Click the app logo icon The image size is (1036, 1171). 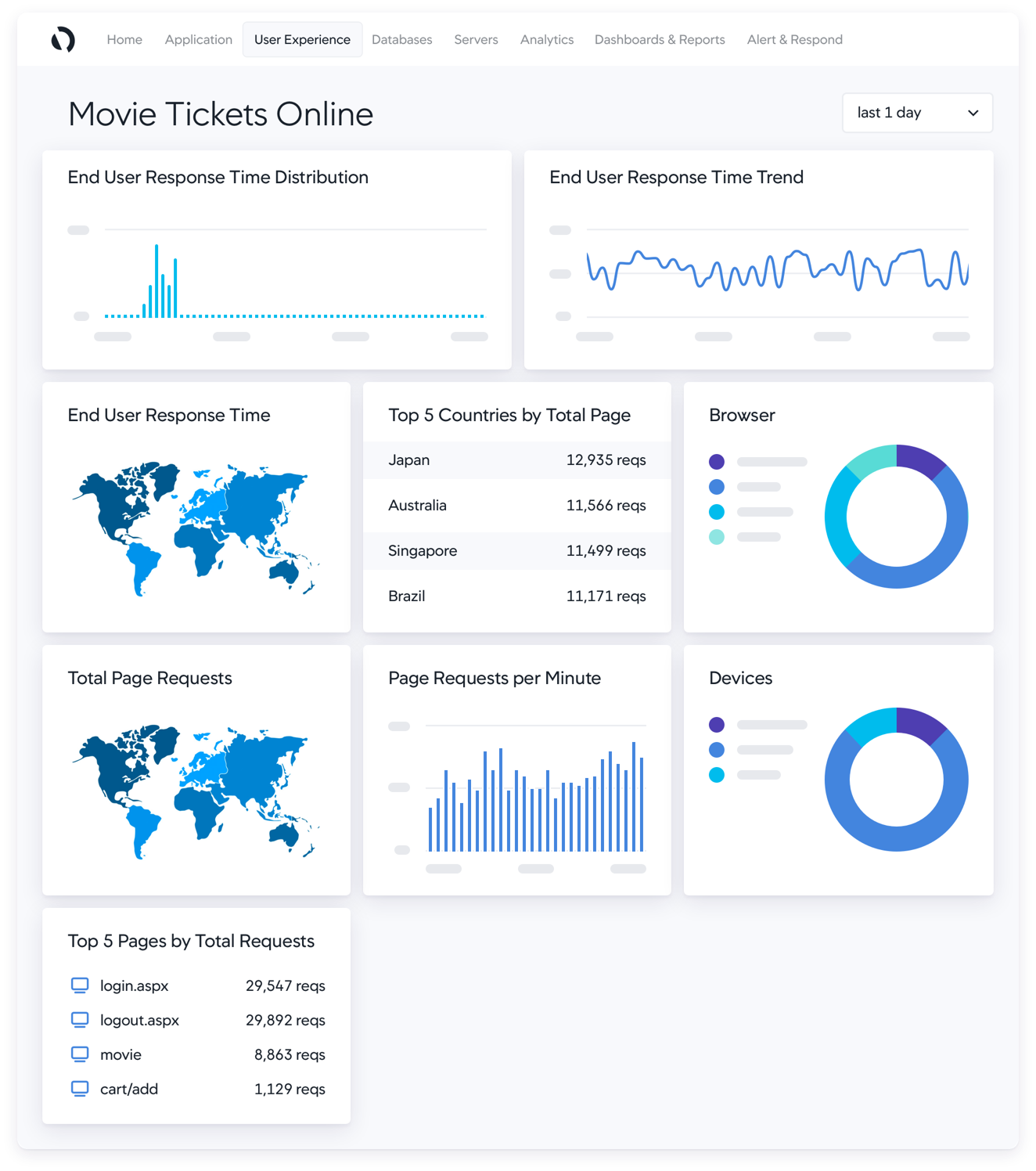(63, 39)
